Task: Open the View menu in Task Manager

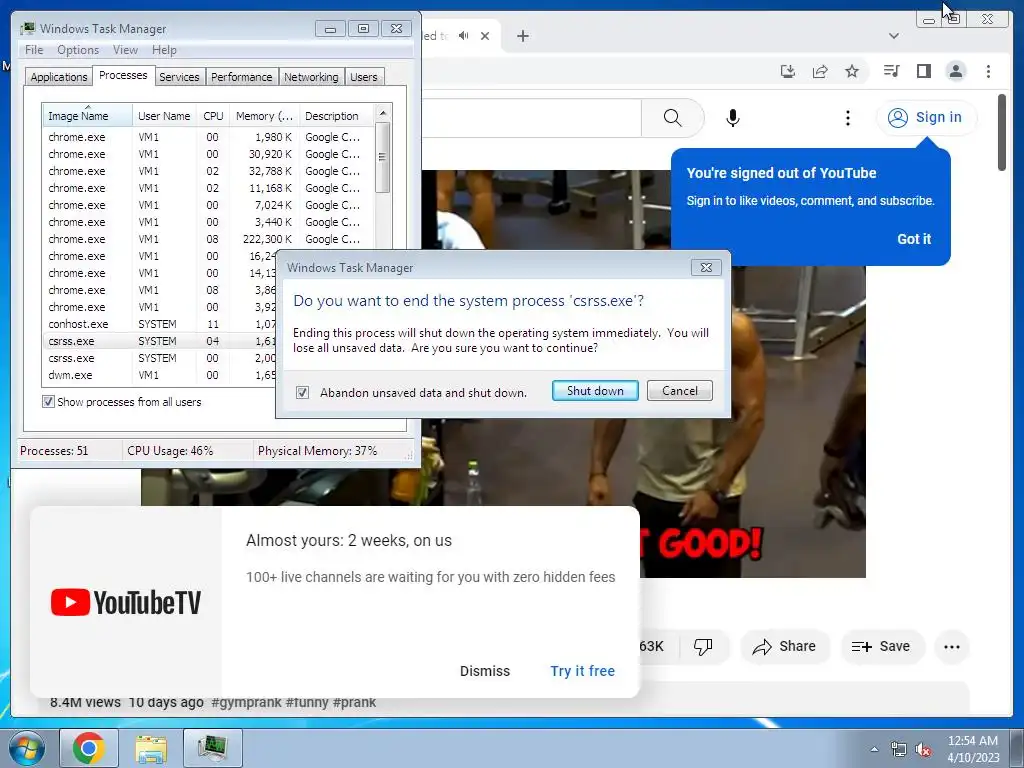Action: [125, 50]
